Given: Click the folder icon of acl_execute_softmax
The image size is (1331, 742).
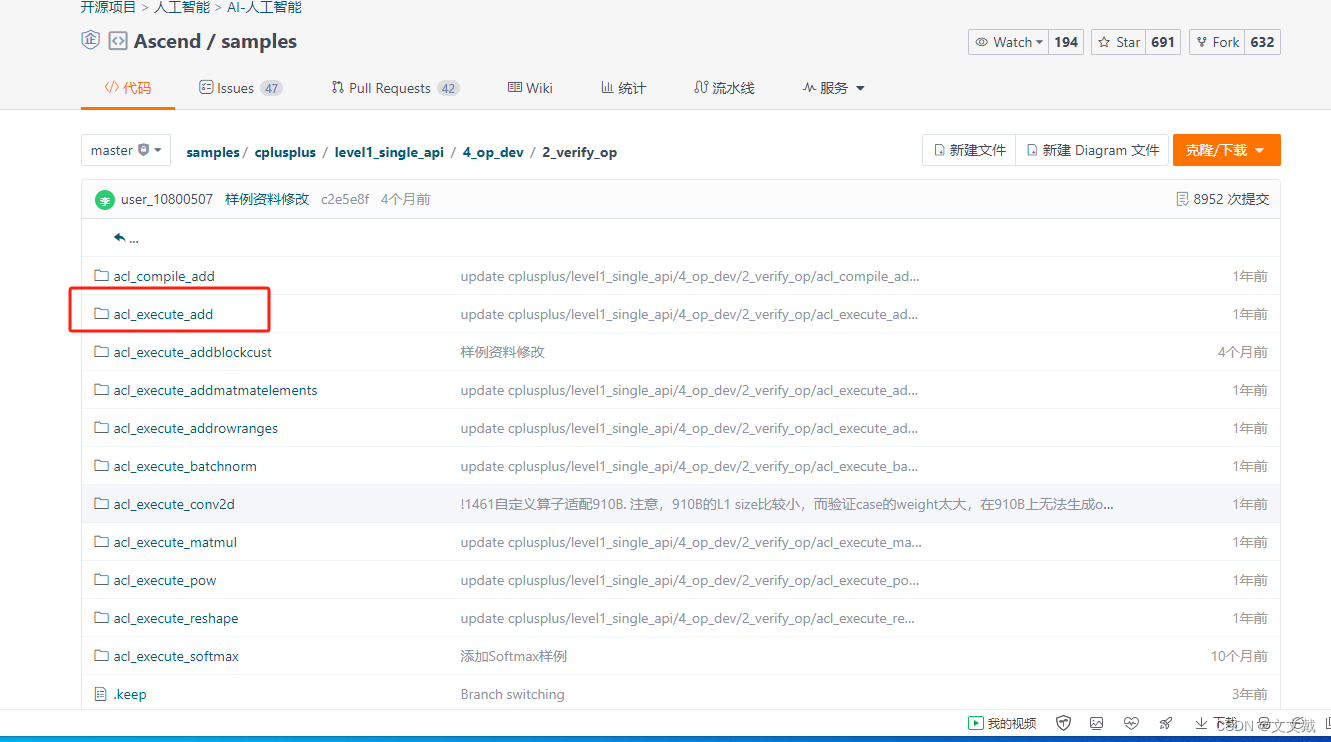Looking at the screenshot, I should point(101,656).
